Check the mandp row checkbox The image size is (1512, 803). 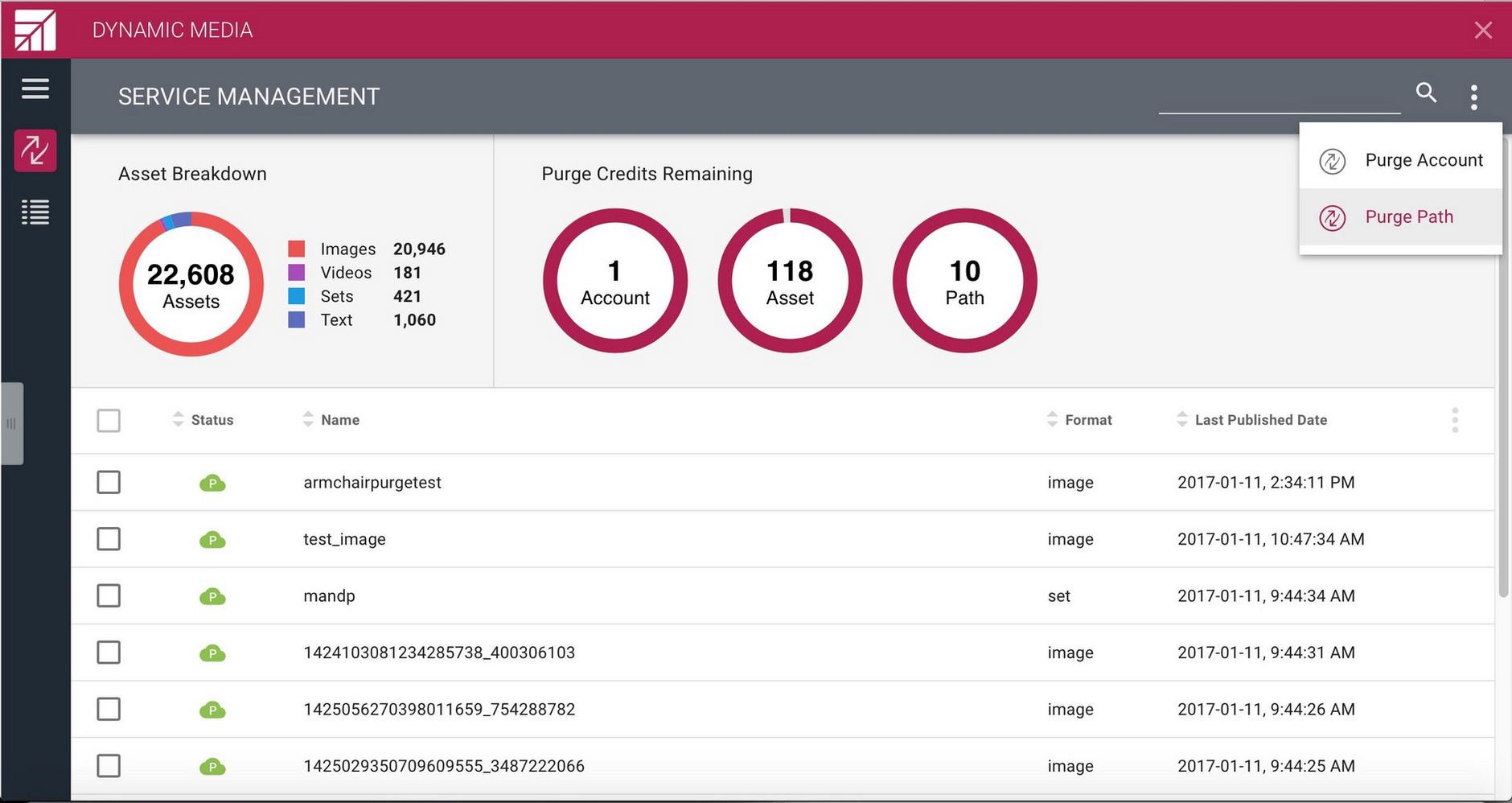109,595
